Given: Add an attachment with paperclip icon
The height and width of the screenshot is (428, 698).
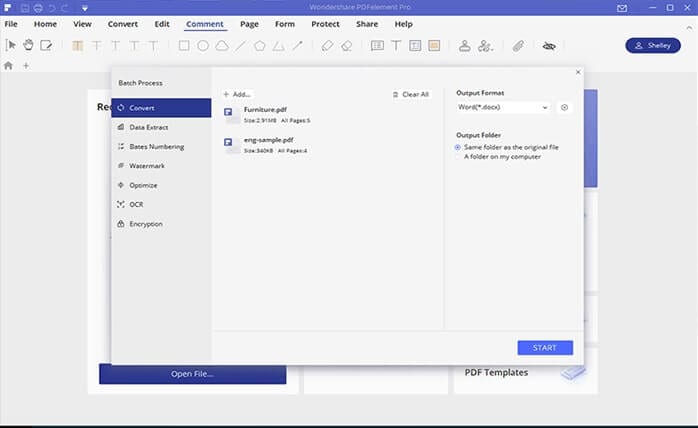Looking at the screenshot, I should [518, 45].
